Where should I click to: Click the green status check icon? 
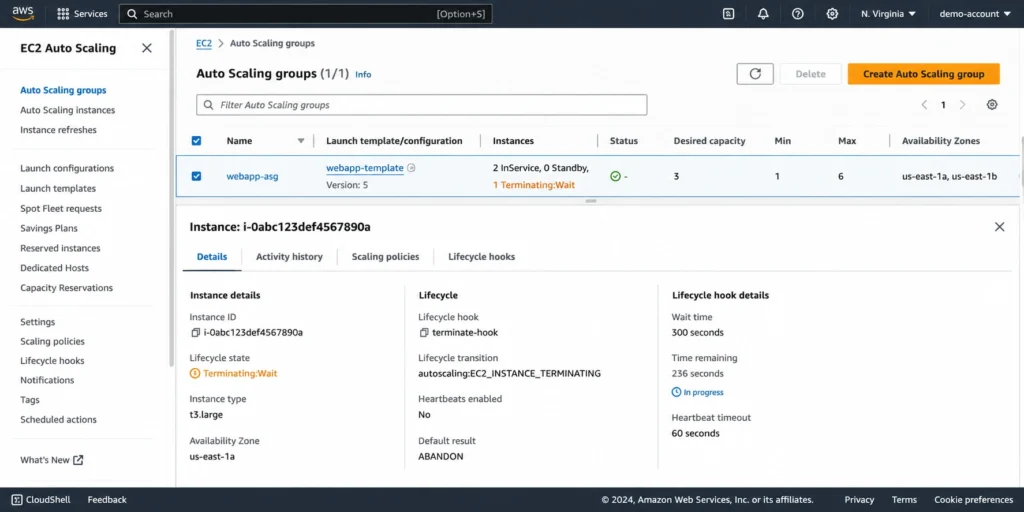tap(615, 176)
